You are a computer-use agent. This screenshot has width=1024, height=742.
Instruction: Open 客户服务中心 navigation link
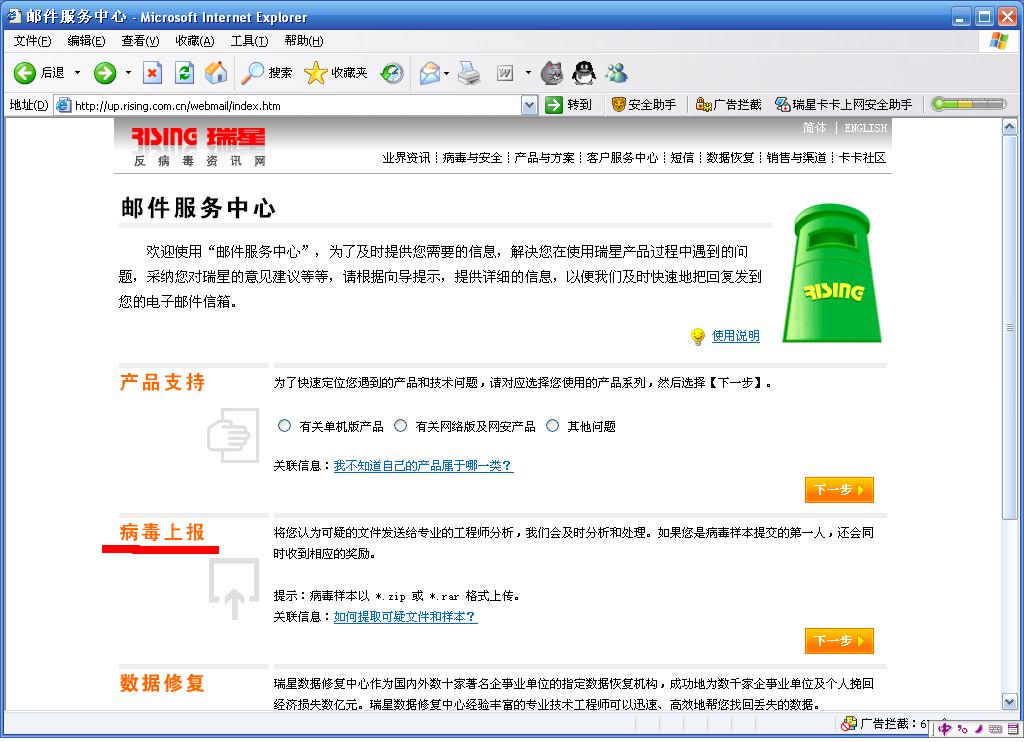622,157
